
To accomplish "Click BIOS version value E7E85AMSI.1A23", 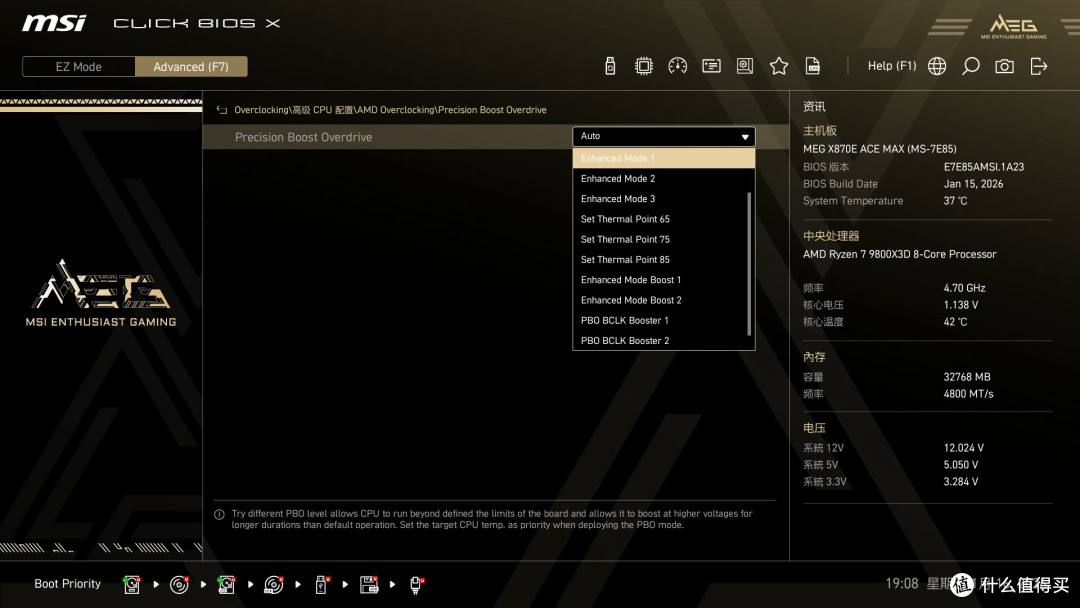I will pos(984,167).
